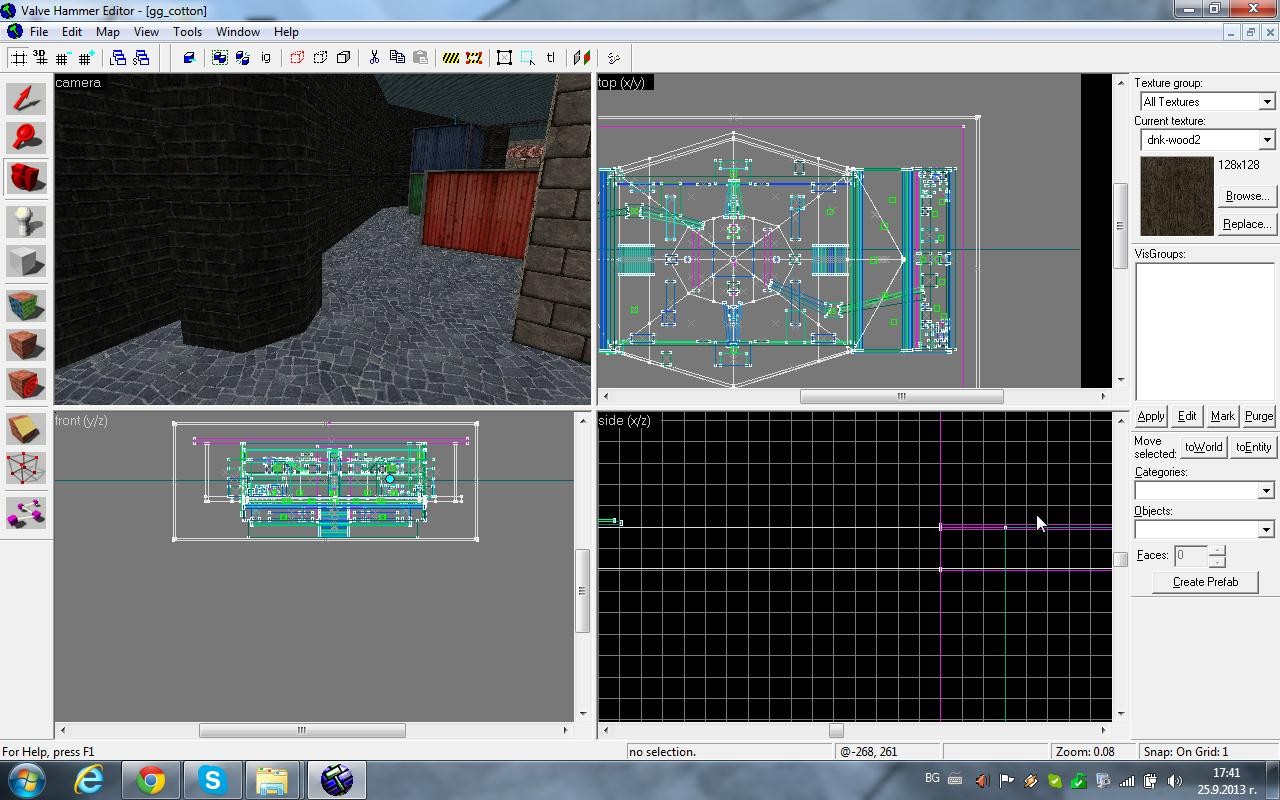Open the Categories dropdown
Viewport: 1280px width, 800px height.
click(x=1204, y=490)
